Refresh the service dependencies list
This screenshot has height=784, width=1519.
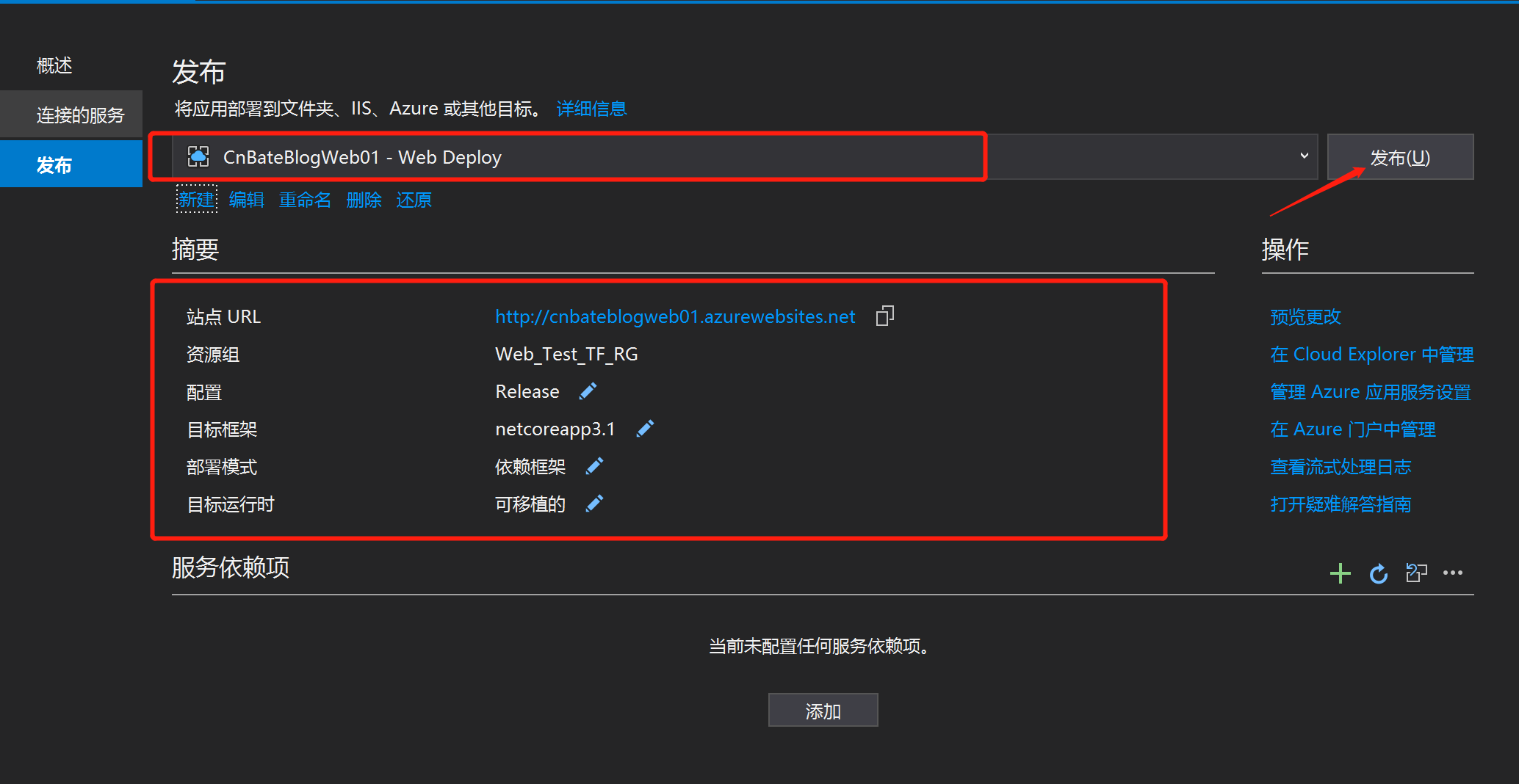(x=1379, y=573)
